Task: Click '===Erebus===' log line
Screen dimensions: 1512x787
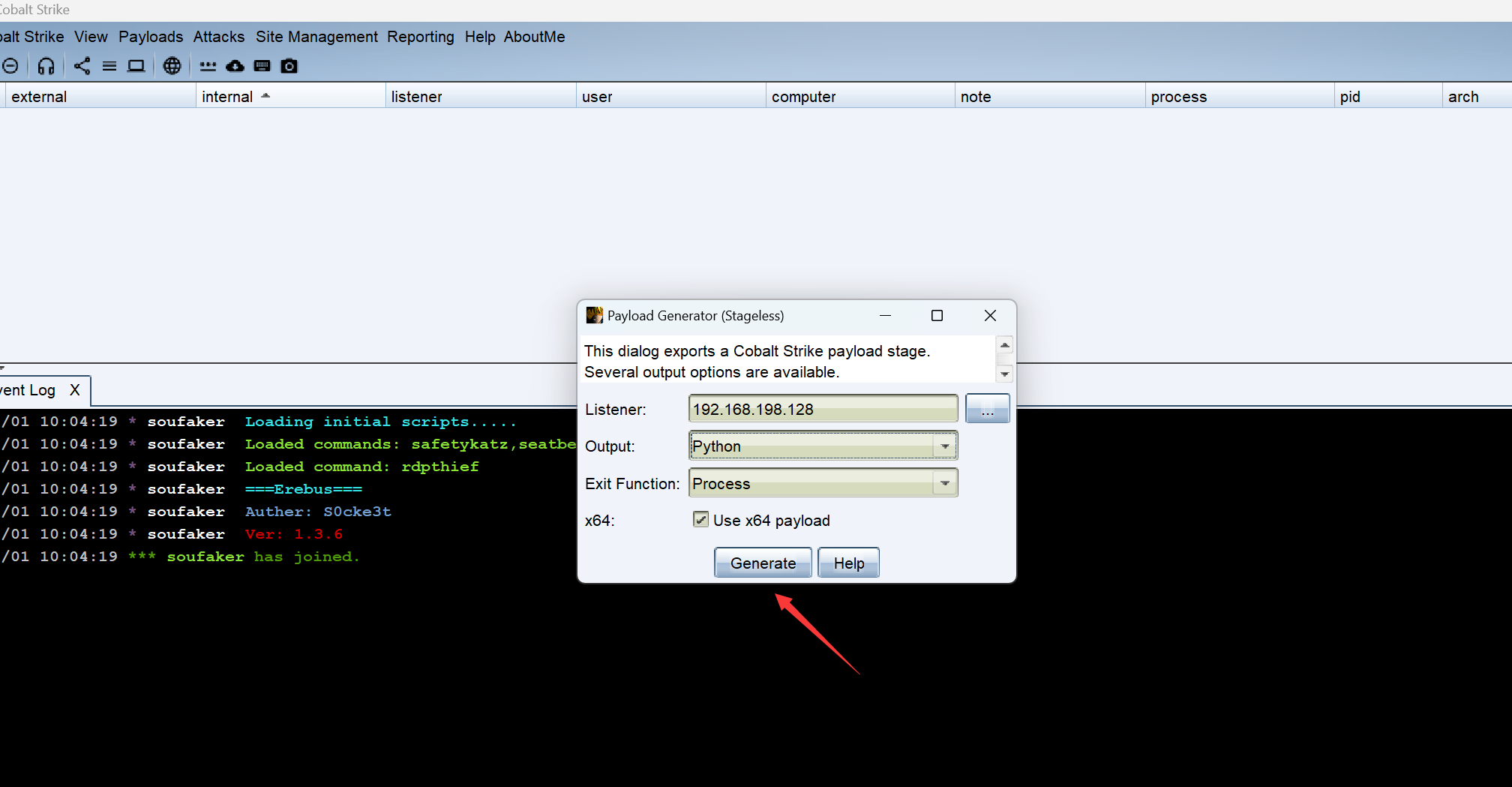Action: [303, 489]
